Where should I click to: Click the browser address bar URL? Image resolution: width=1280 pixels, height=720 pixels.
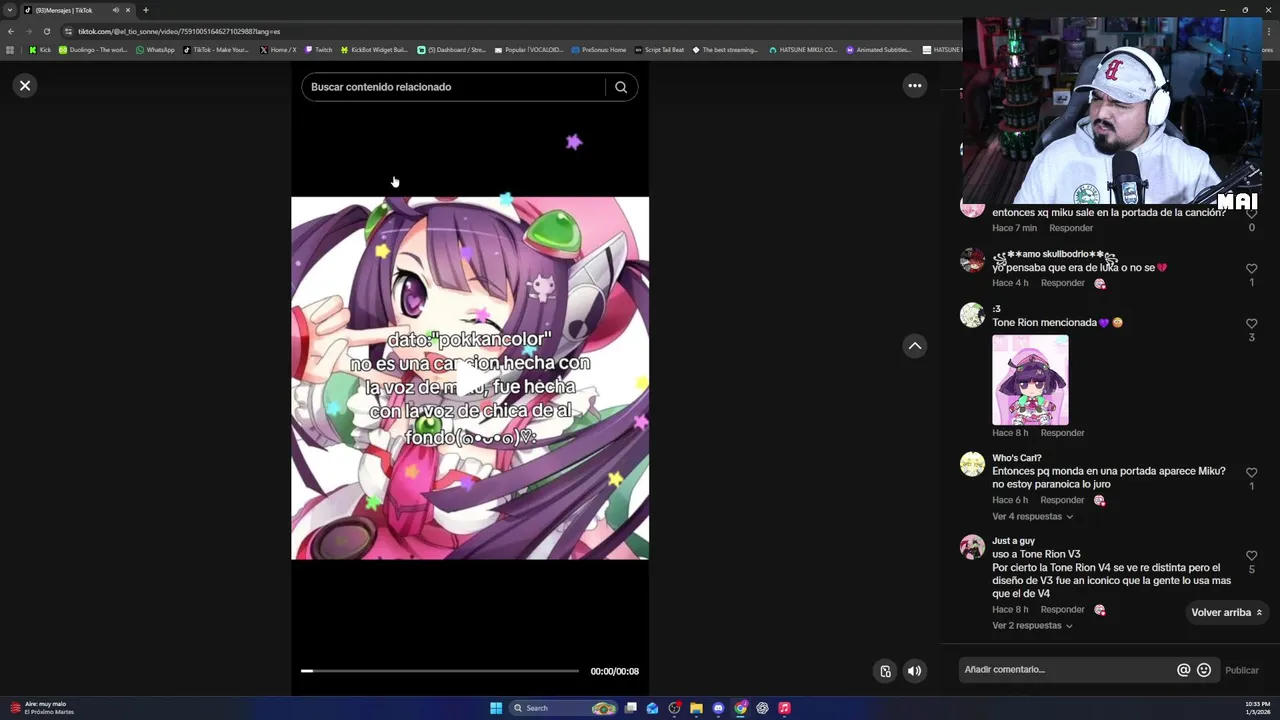click(179, 31)
